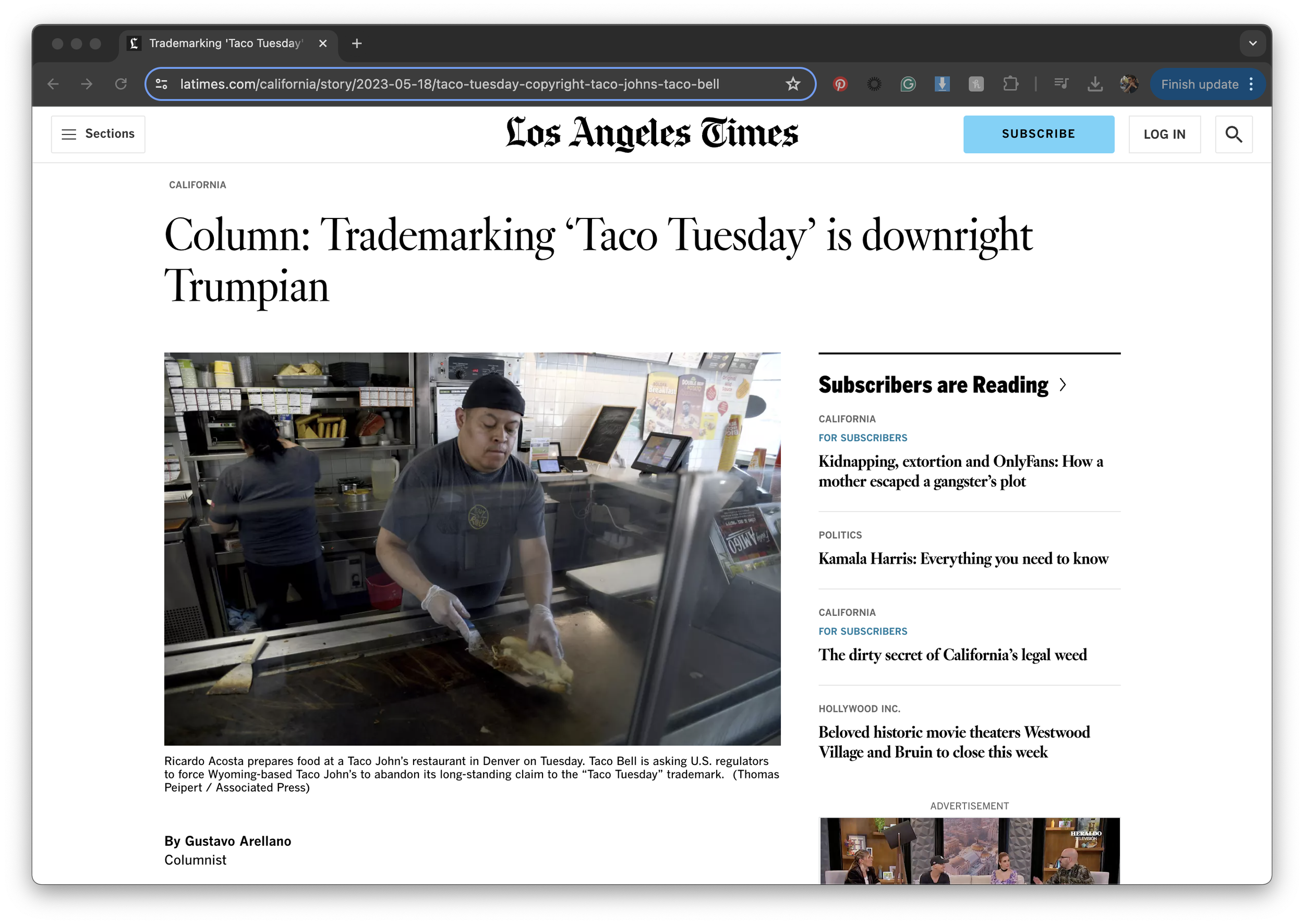Click the dark gear-shaped extension icon
The image size is (1304, 924).
point(874,84)
